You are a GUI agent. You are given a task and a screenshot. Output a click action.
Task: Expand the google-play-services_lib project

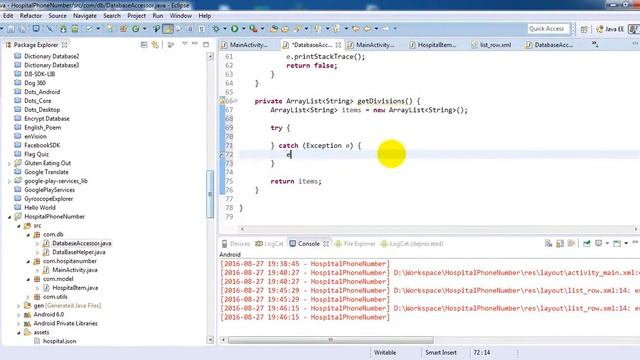[9, 181]
